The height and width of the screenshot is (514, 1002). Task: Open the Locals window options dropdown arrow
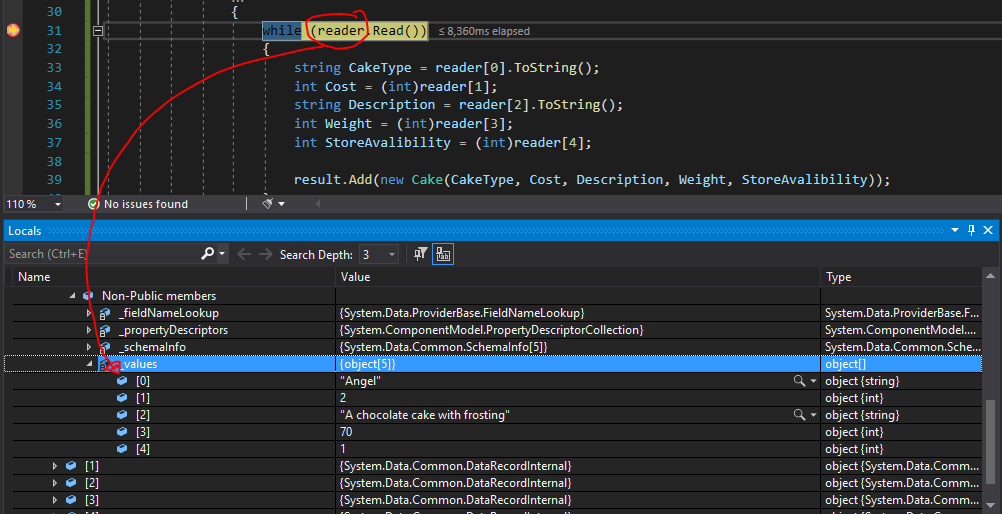tap(955, 230)
